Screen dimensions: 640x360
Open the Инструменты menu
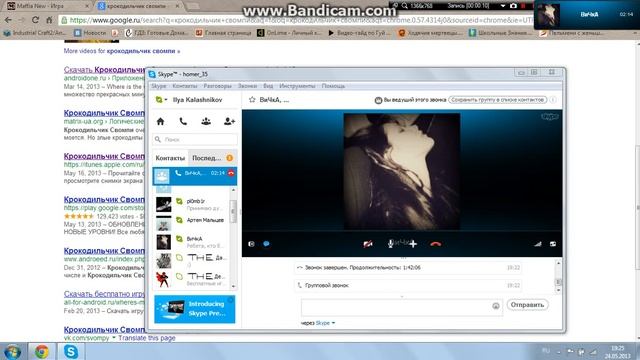coord(297,86)
